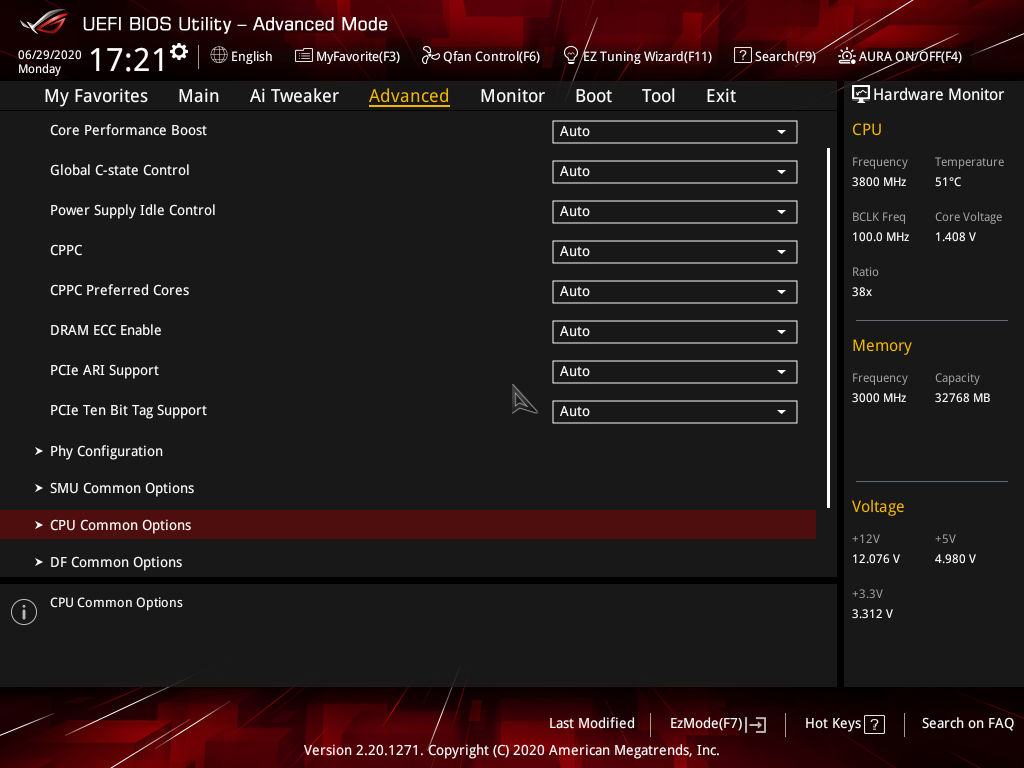The image size is (1024, 768).
Task: Click the globe language icon
Action: pyautogui.click(x=219, y=56)
